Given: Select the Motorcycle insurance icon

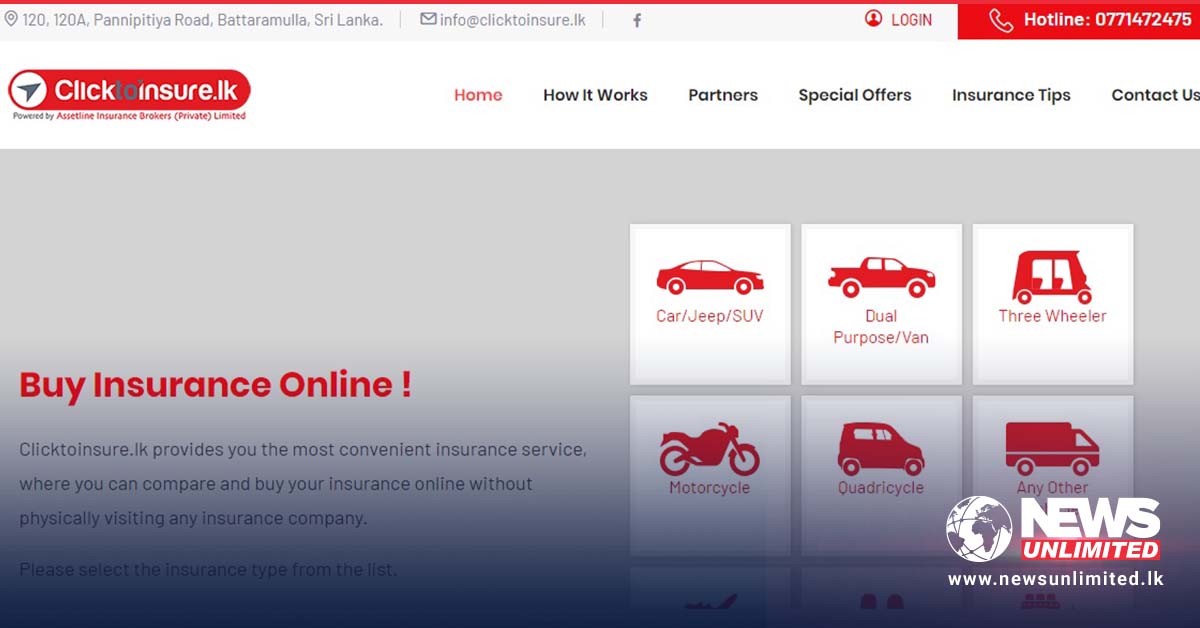Looking at the screenshot, I should coord(709,449).
